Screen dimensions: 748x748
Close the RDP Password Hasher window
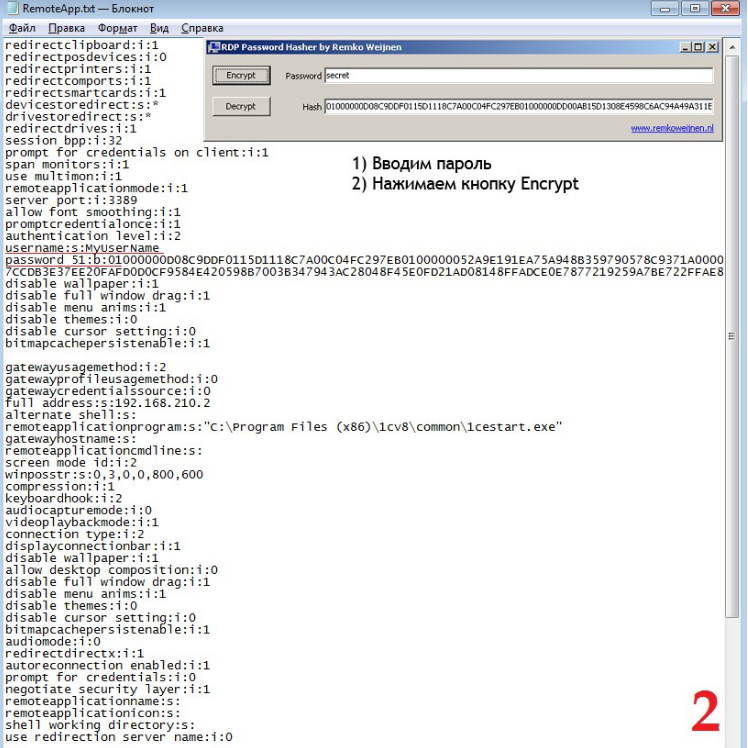point(712,47)
